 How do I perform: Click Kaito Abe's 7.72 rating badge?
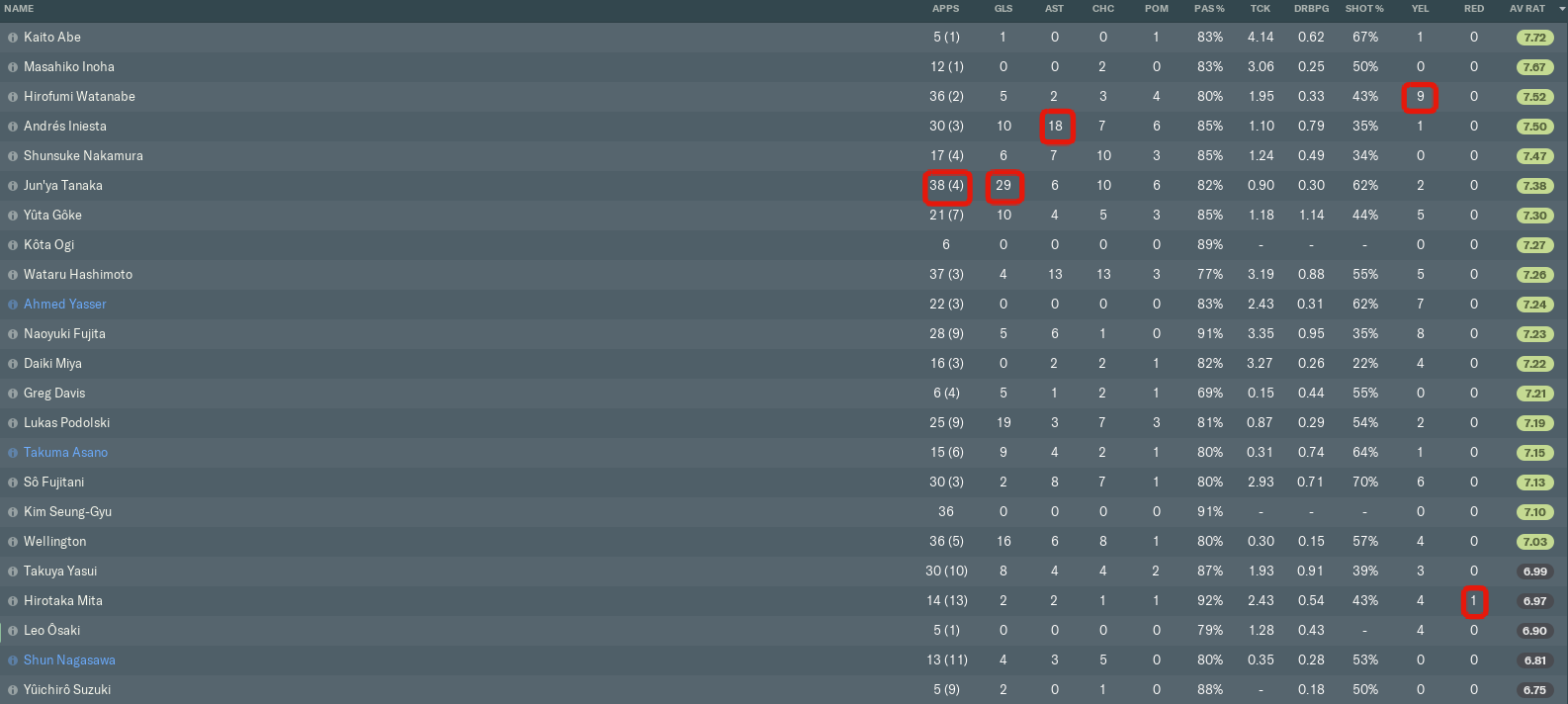tap(1534, 38)
